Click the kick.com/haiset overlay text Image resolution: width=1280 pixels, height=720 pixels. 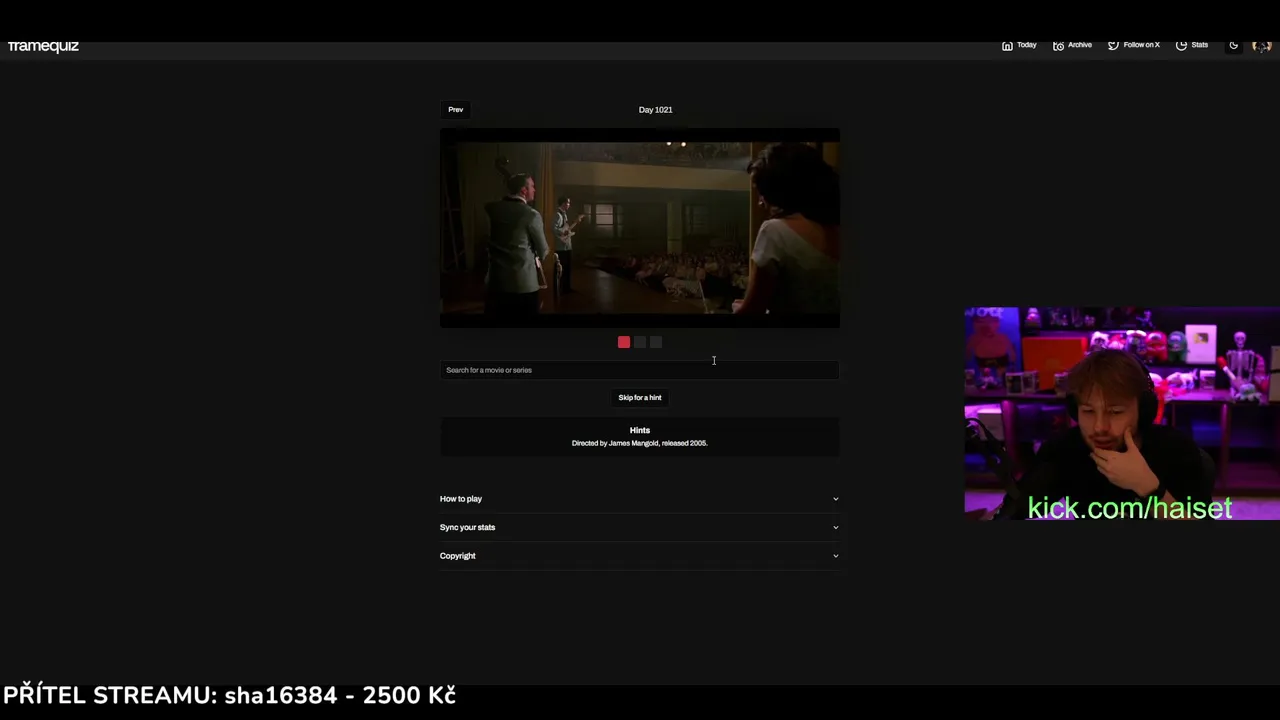(1130, 508)
